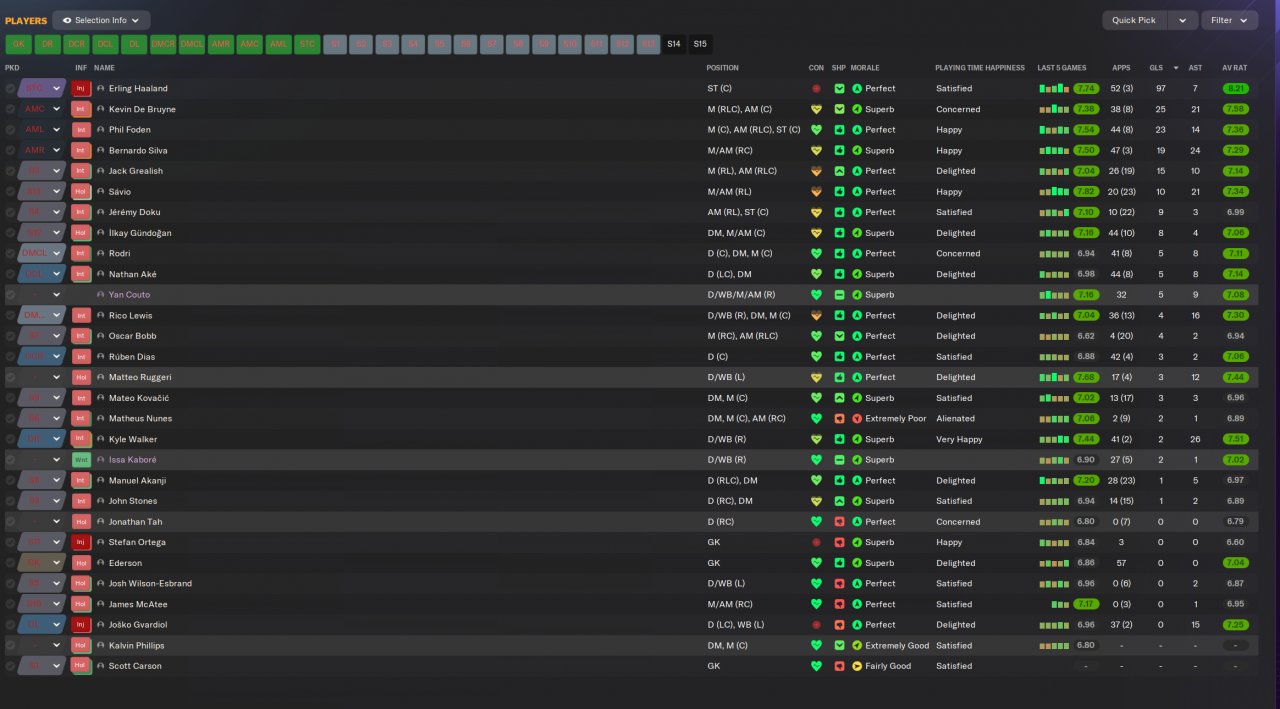1280x709 pixels.
Task: Toggle the picked checkbox for Ederson
Action: 10,563
